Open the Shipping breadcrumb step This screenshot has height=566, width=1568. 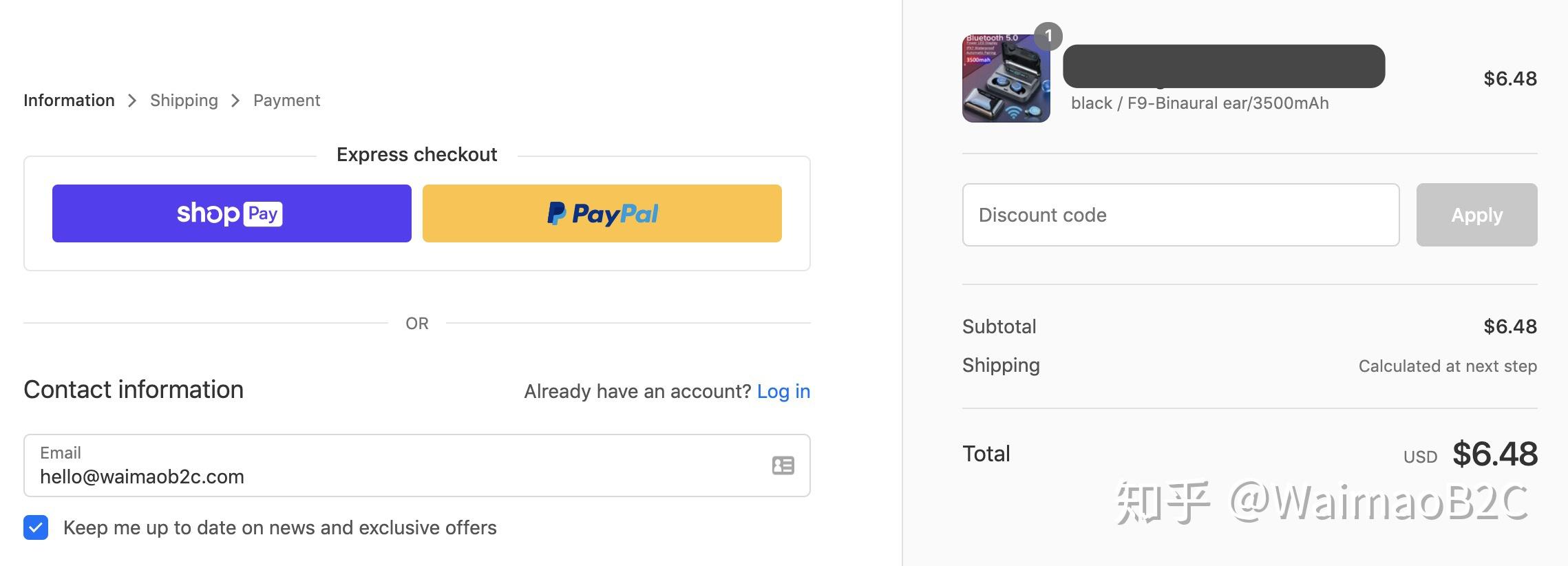coord(184,101)
